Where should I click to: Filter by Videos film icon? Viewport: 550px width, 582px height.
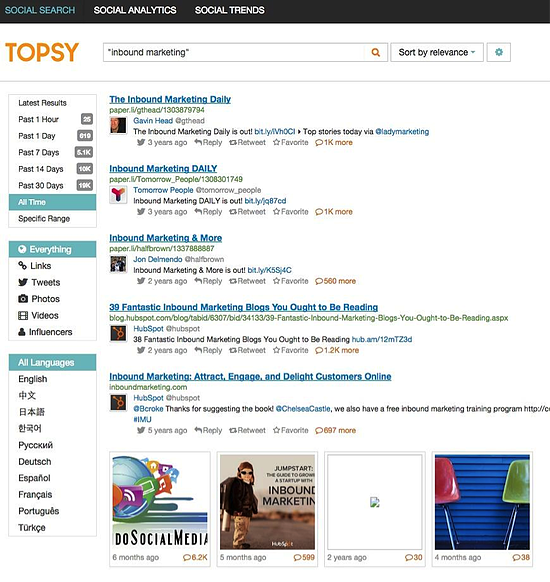(x=23, y=315)
